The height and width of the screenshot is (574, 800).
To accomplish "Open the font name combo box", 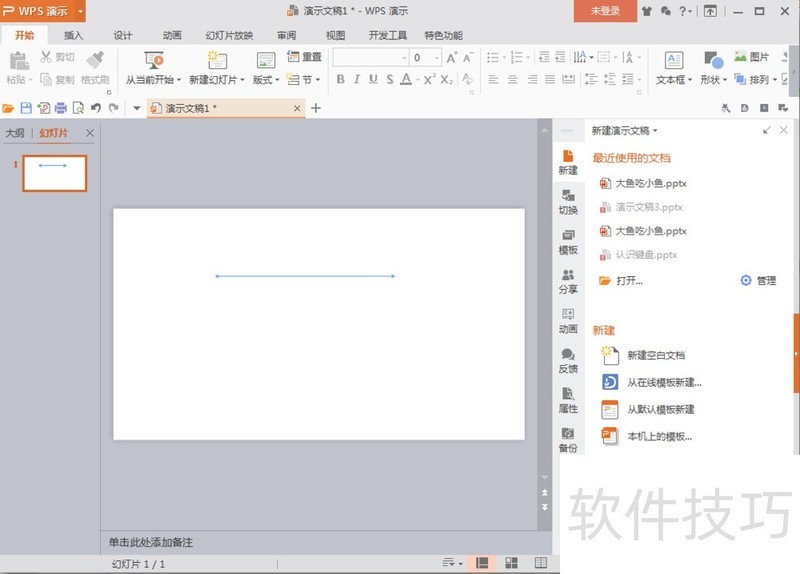I will 370,58.
